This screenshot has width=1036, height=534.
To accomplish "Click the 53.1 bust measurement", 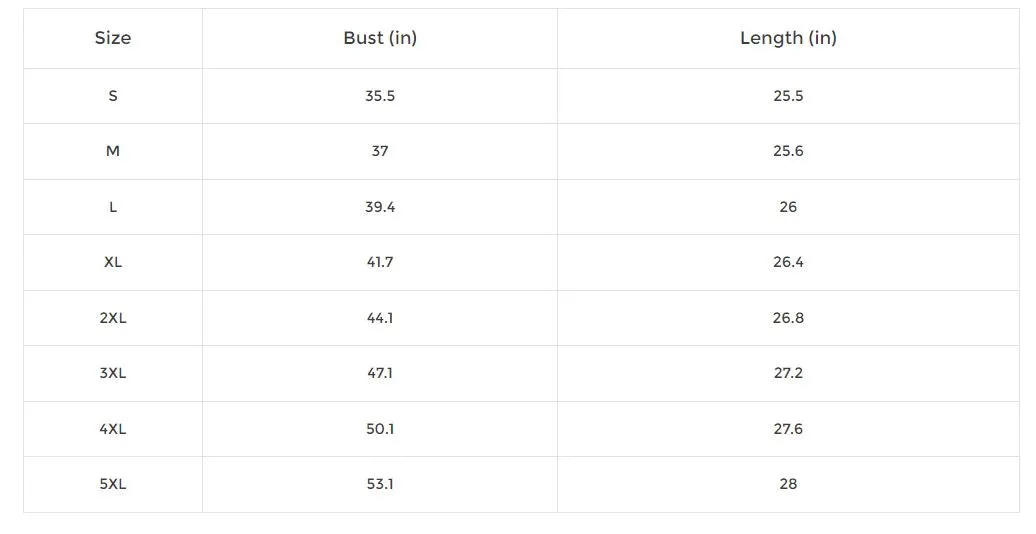I will click(380, 484).
